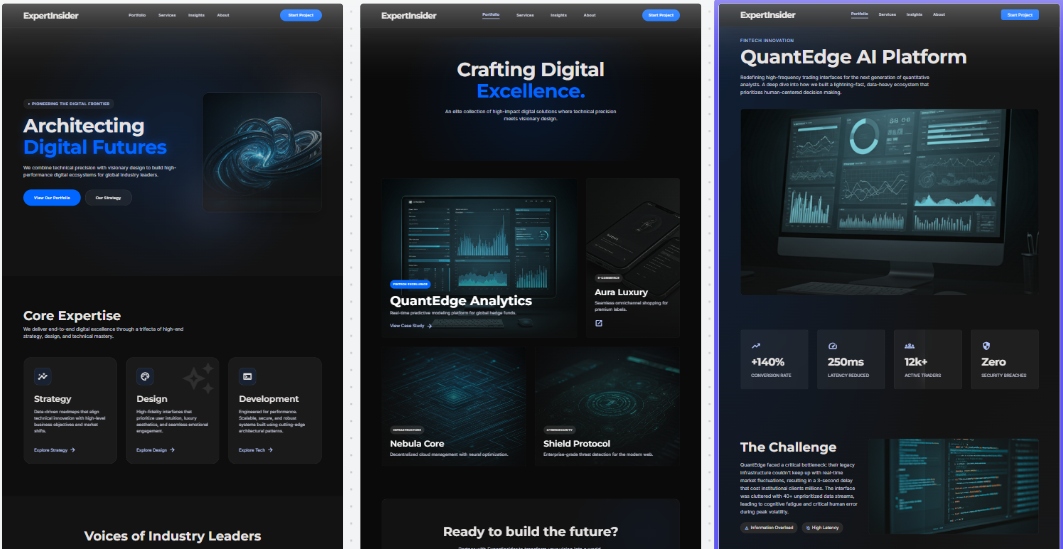Click the Design card palette icon
1063x549 pixels.
pyautogui.click(x=144, y=376)
